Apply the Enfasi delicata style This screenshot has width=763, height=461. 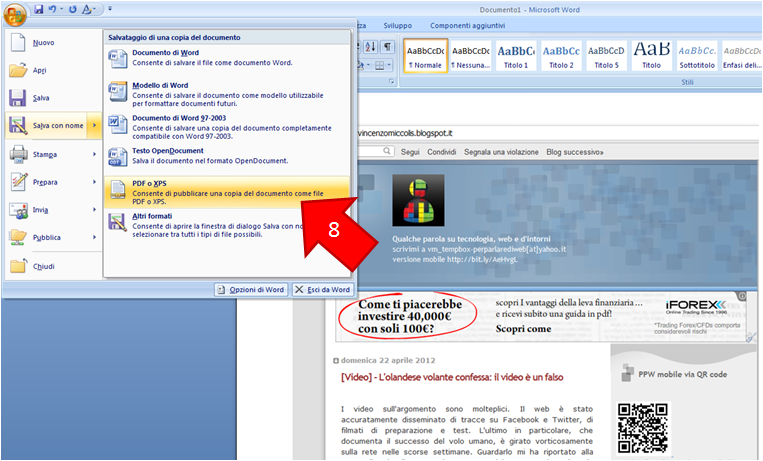pyautogui.click(x=741, y=56)
